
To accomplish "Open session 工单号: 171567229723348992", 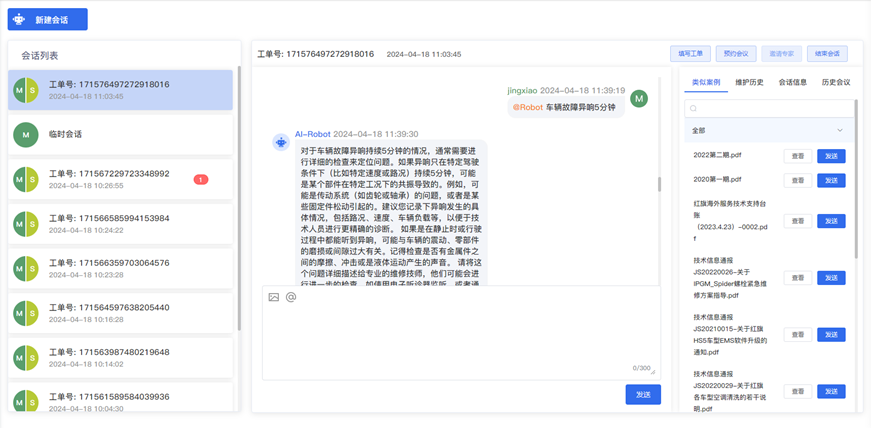I will pyautogui.click(x=120, y=180).
